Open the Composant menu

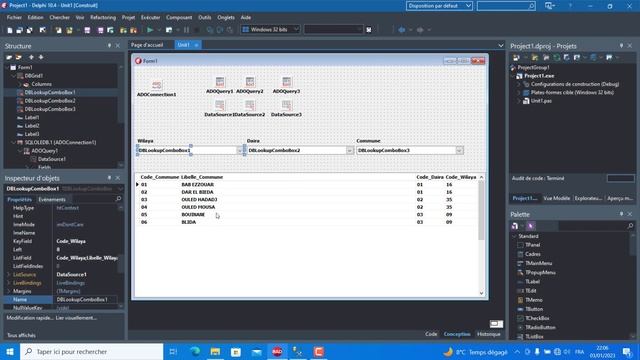pos(179,18)
